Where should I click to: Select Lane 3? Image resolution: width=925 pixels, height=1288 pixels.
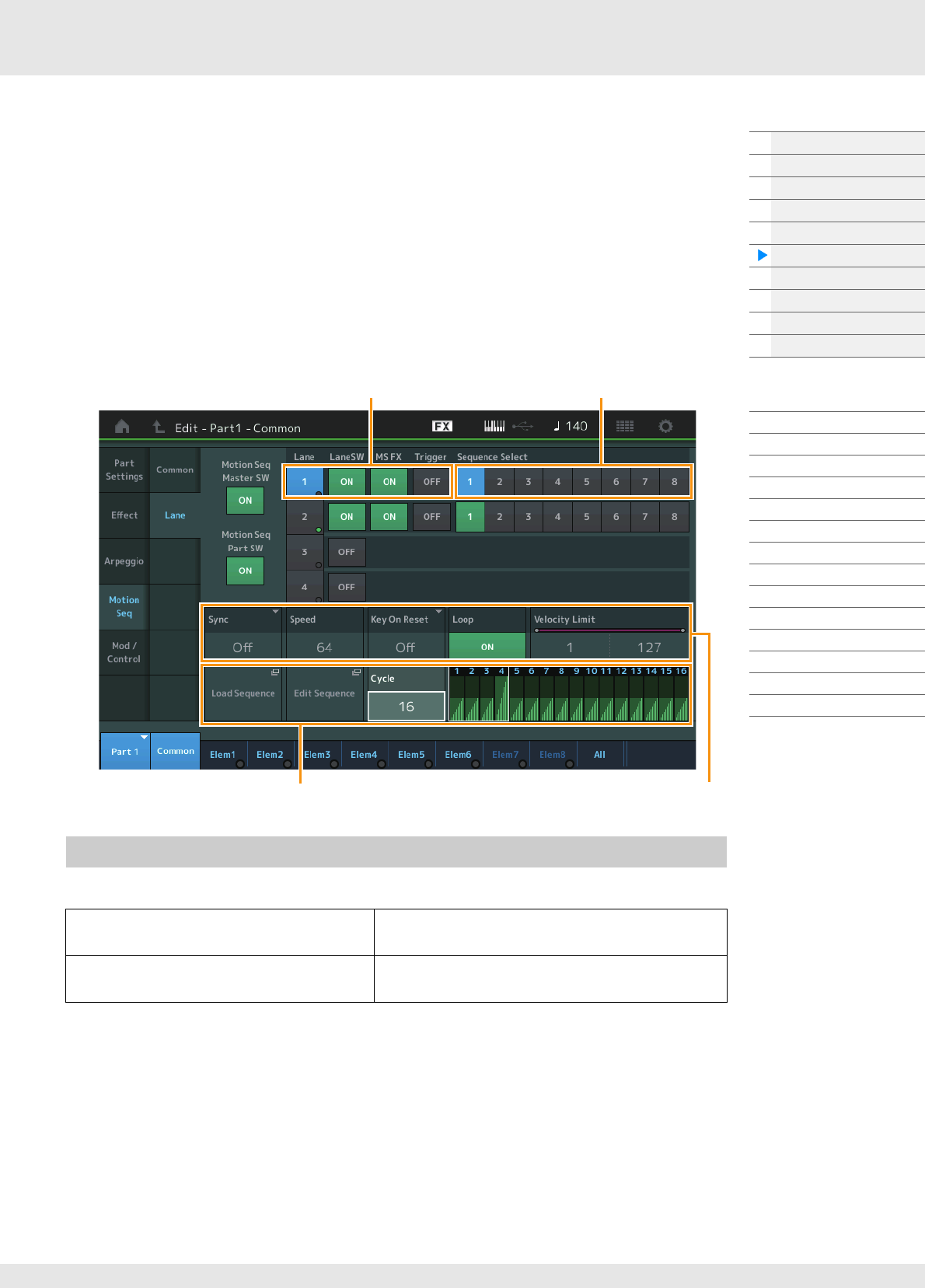click(x=305, y=552)
